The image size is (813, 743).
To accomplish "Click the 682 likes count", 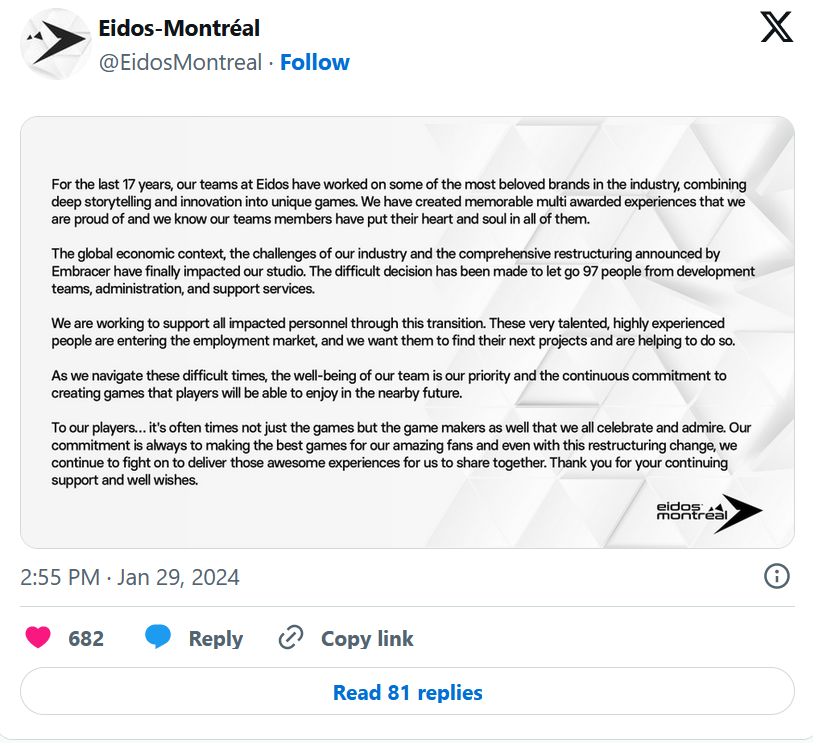I will pos(86,638).
